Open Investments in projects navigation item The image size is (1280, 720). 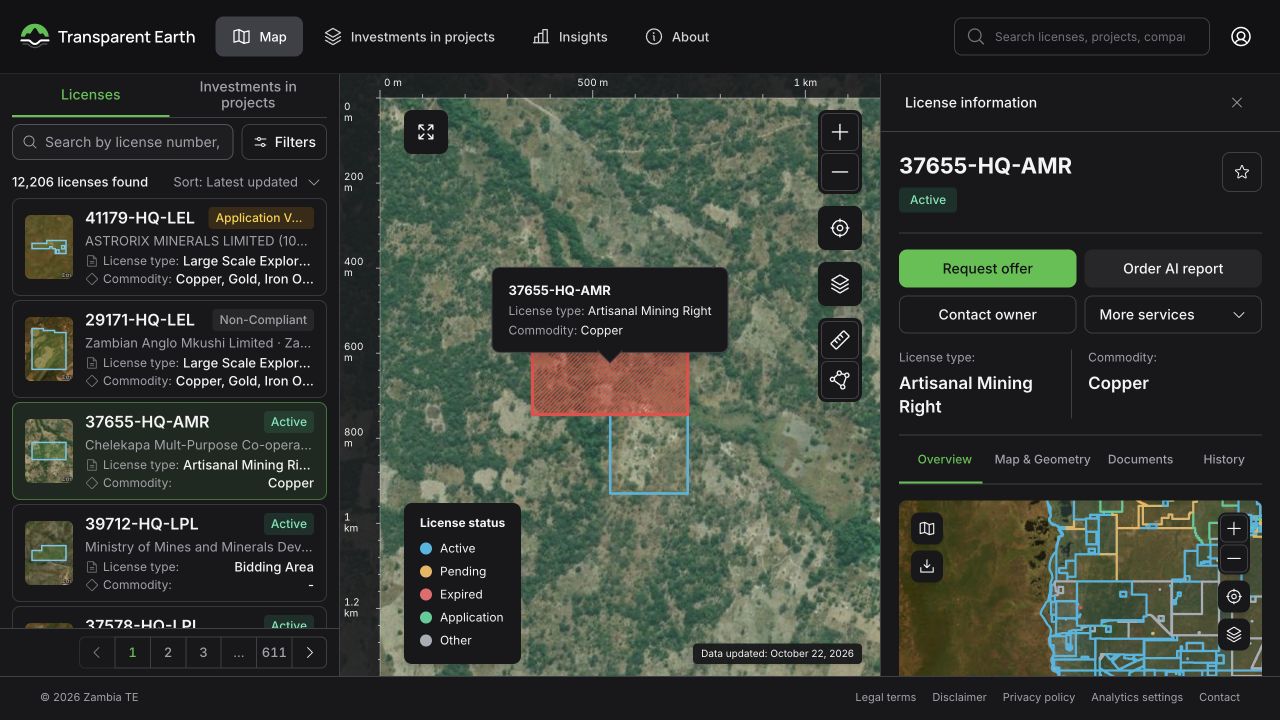[x=410, y=37]
